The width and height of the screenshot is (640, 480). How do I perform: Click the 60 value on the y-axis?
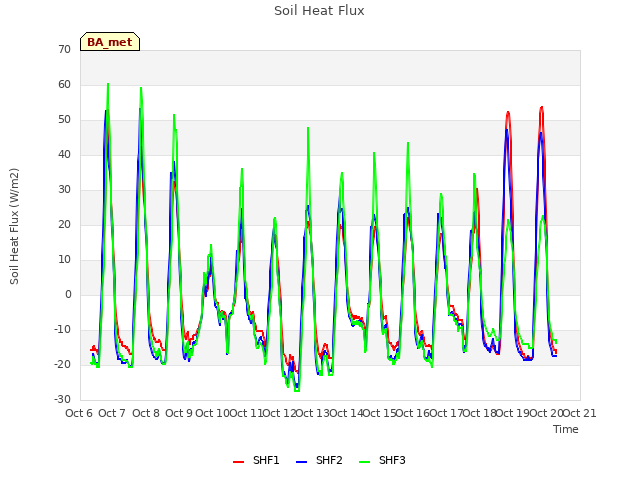coord(64,84)
